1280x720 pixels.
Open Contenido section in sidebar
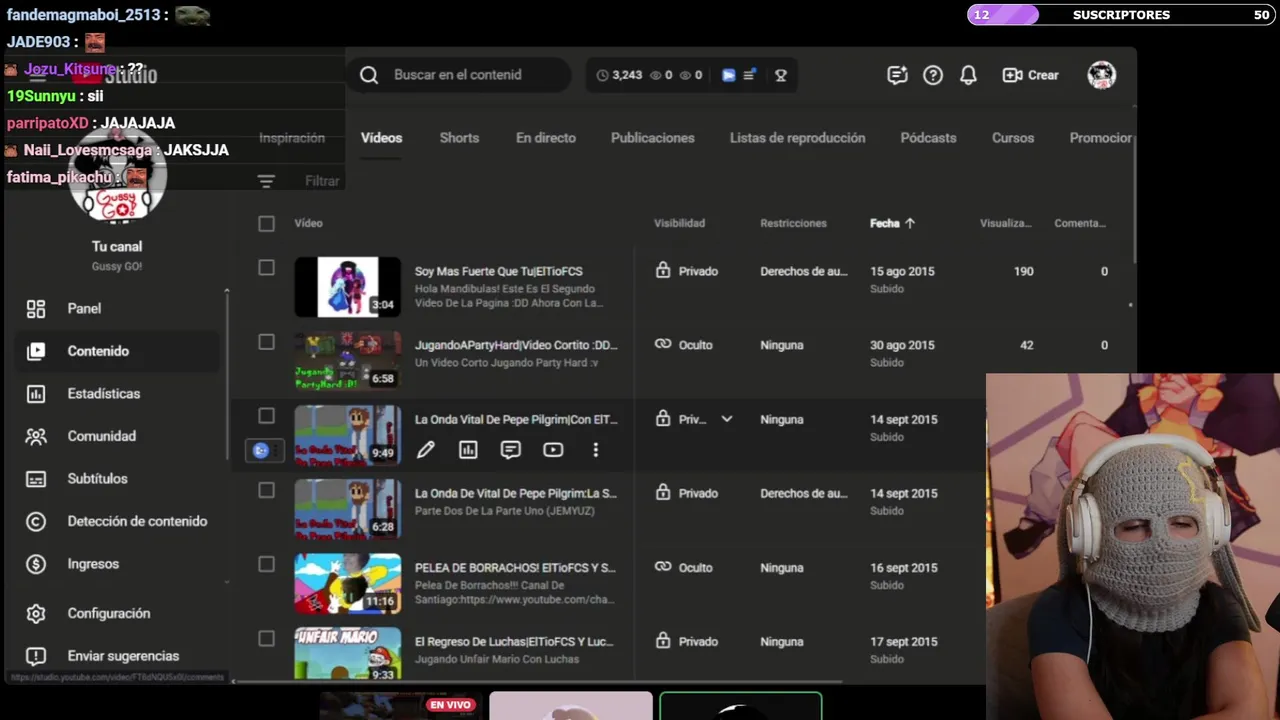coord(119,351)
